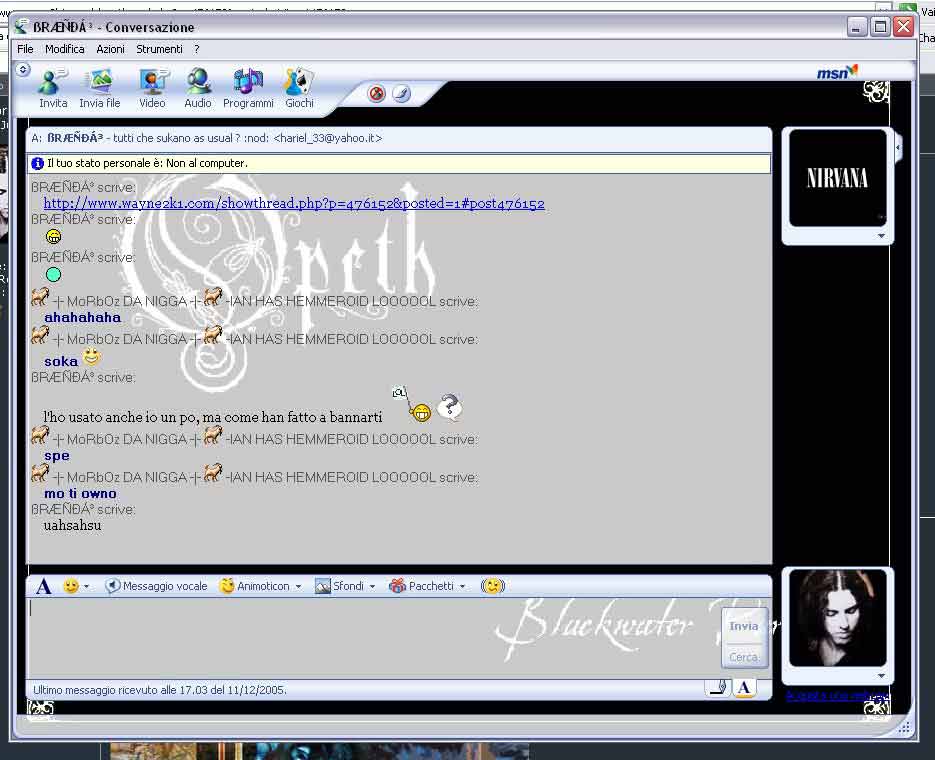Open the File menu
The width and height of the screenshot is (935, 760).
click(25, 49)
